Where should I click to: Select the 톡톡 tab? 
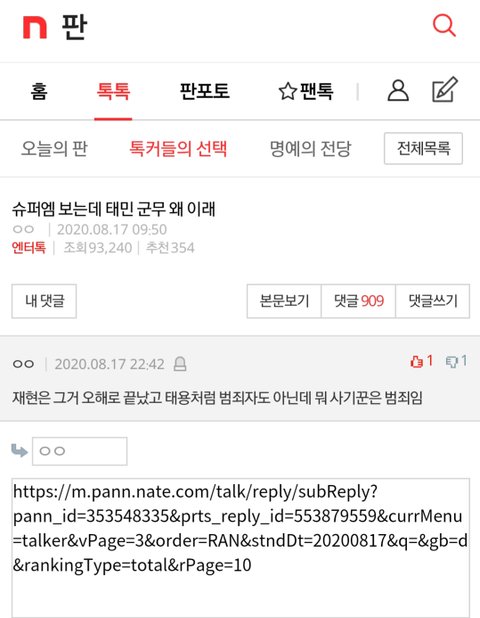(113, 91)
